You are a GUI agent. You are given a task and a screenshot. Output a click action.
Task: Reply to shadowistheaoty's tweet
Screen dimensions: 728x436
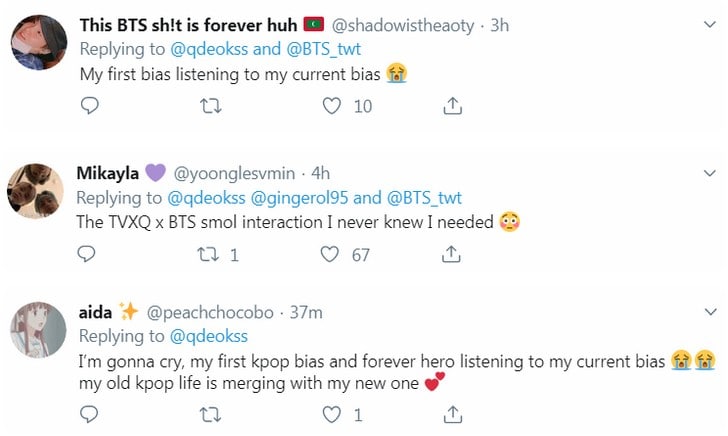(89, 105)
